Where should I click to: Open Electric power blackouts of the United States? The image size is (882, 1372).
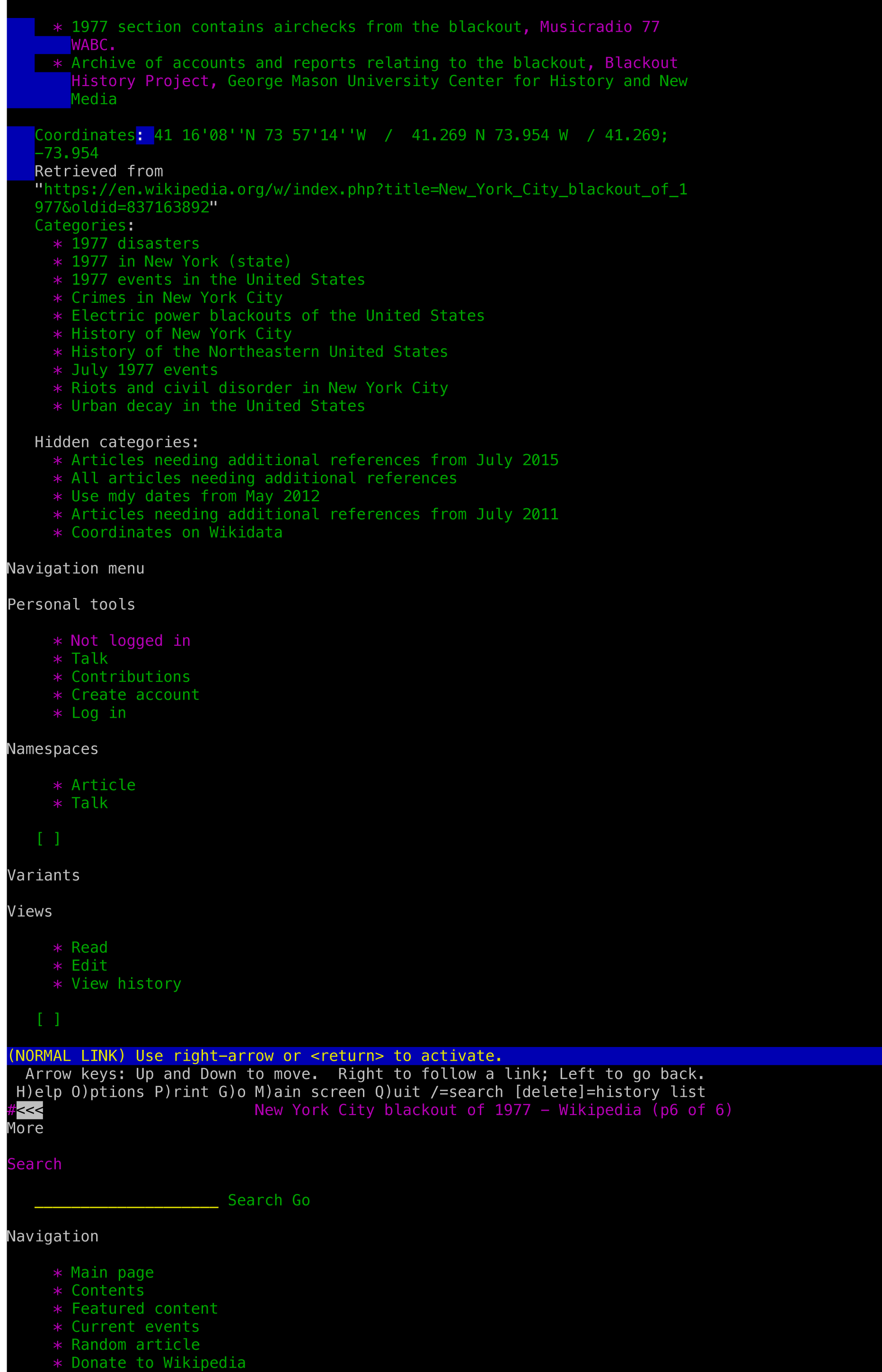point(278,316)
